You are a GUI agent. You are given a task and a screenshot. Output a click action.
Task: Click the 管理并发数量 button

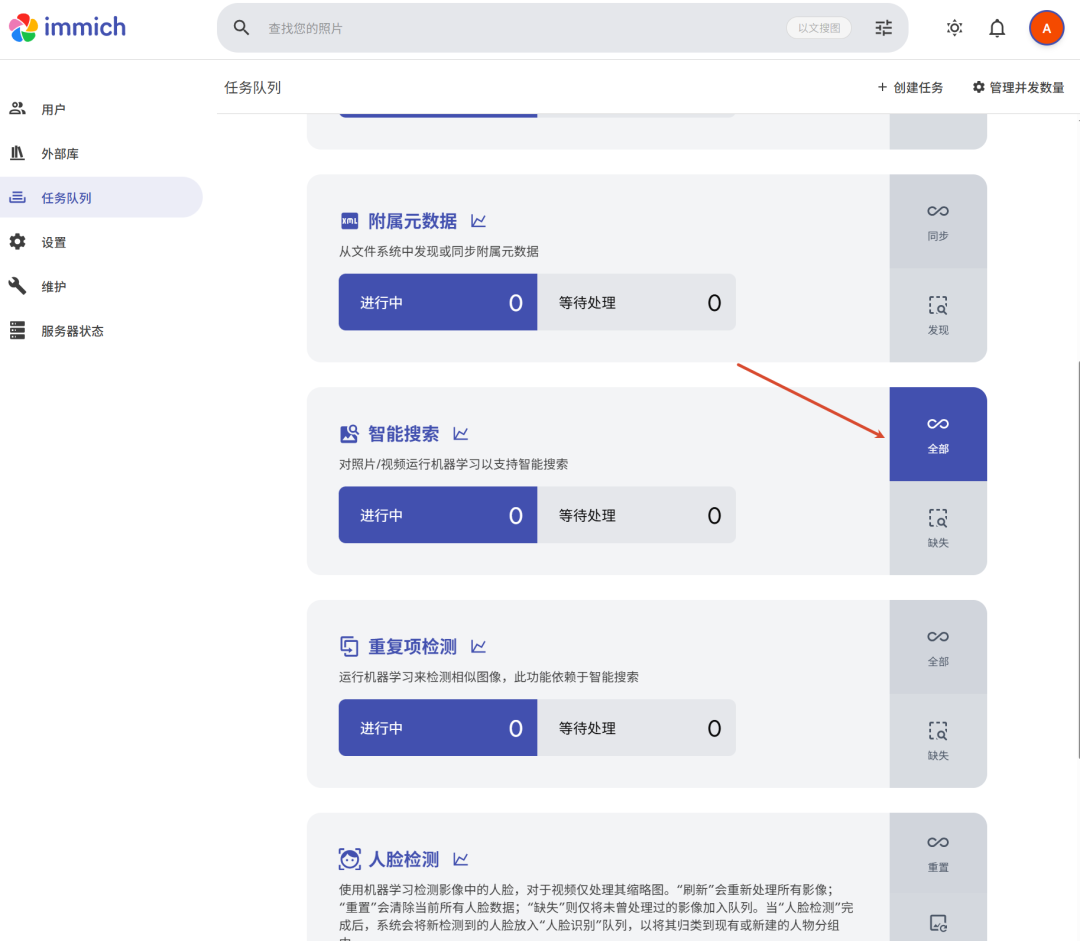pos(1019,87)
